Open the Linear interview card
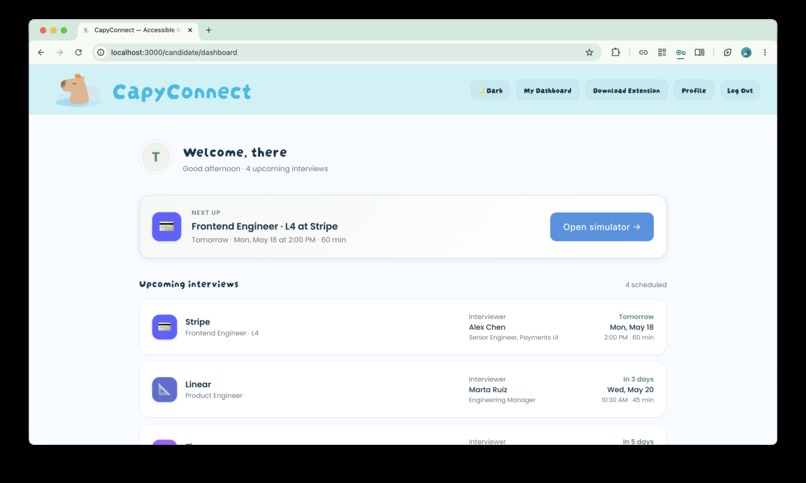 coord(403,389)
